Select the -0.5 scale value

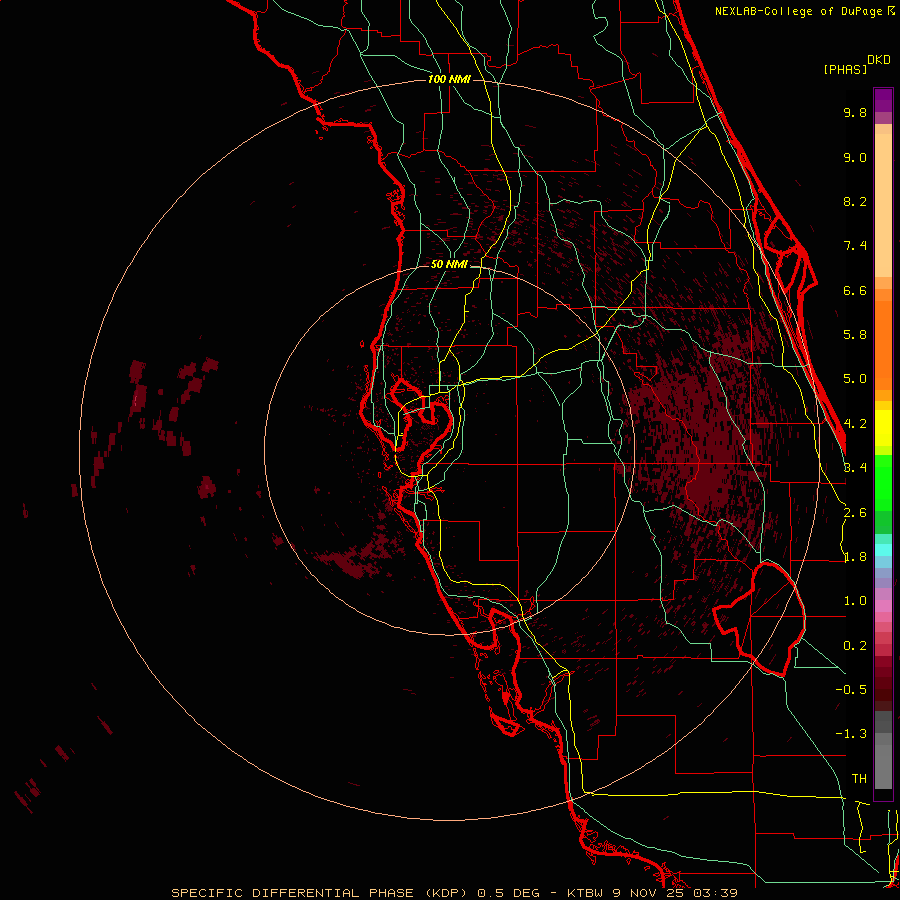pyautogui.click(x=851, y=690)
